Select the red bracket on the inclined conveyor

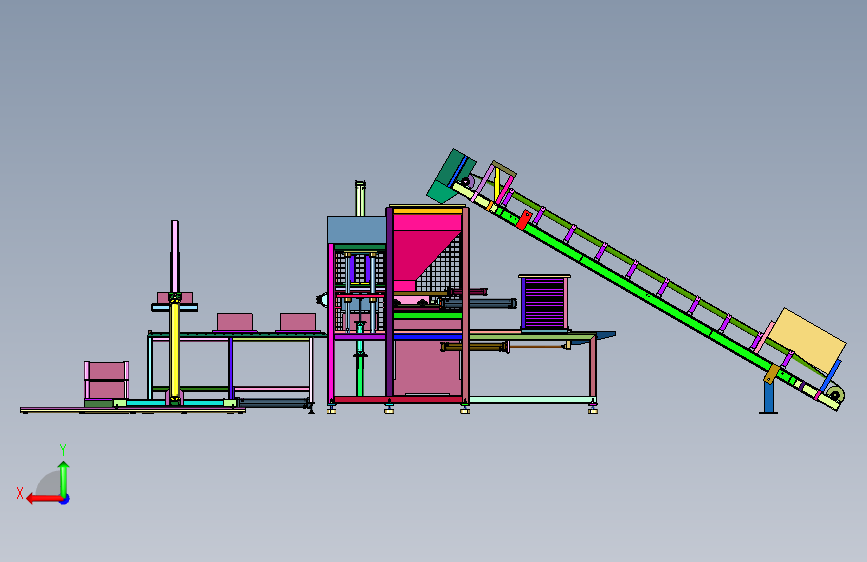coord(524,220)
